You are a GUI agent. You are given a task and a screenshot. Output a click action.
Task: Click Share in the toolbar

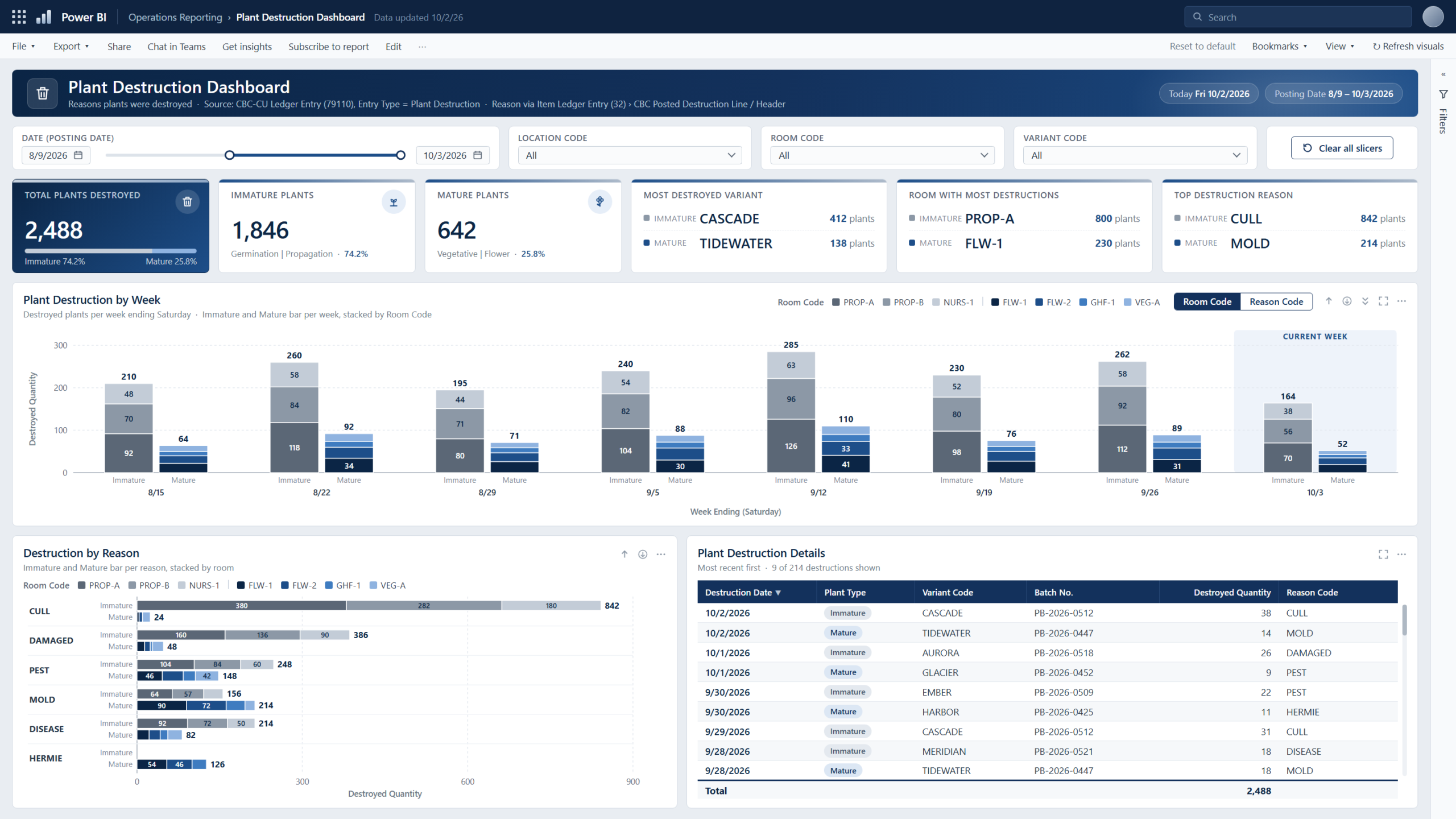point(119,47)
